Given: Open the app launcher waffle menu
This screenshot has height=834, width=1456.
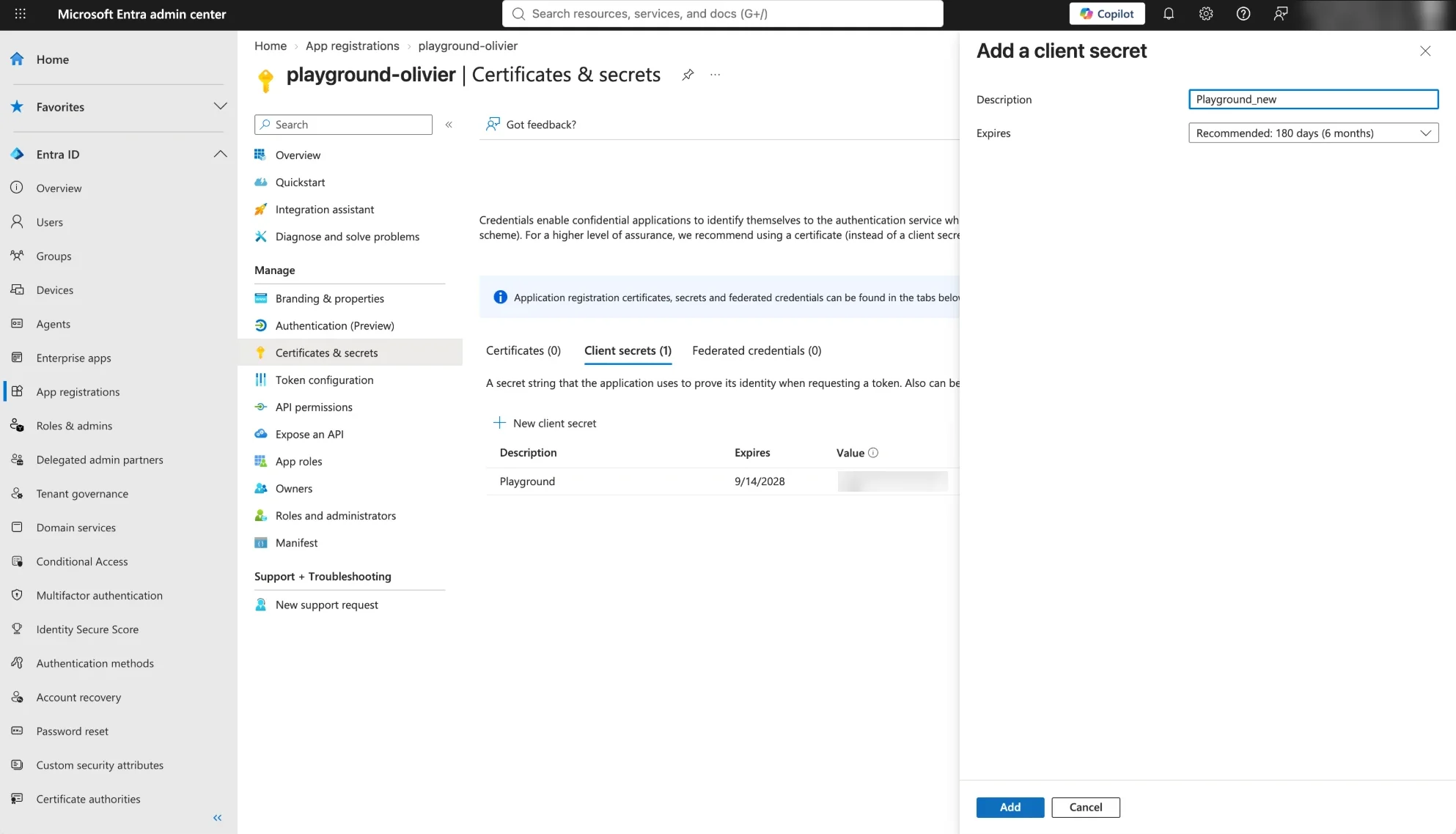Looking at the screenshot, I should (x=21, y=14).
